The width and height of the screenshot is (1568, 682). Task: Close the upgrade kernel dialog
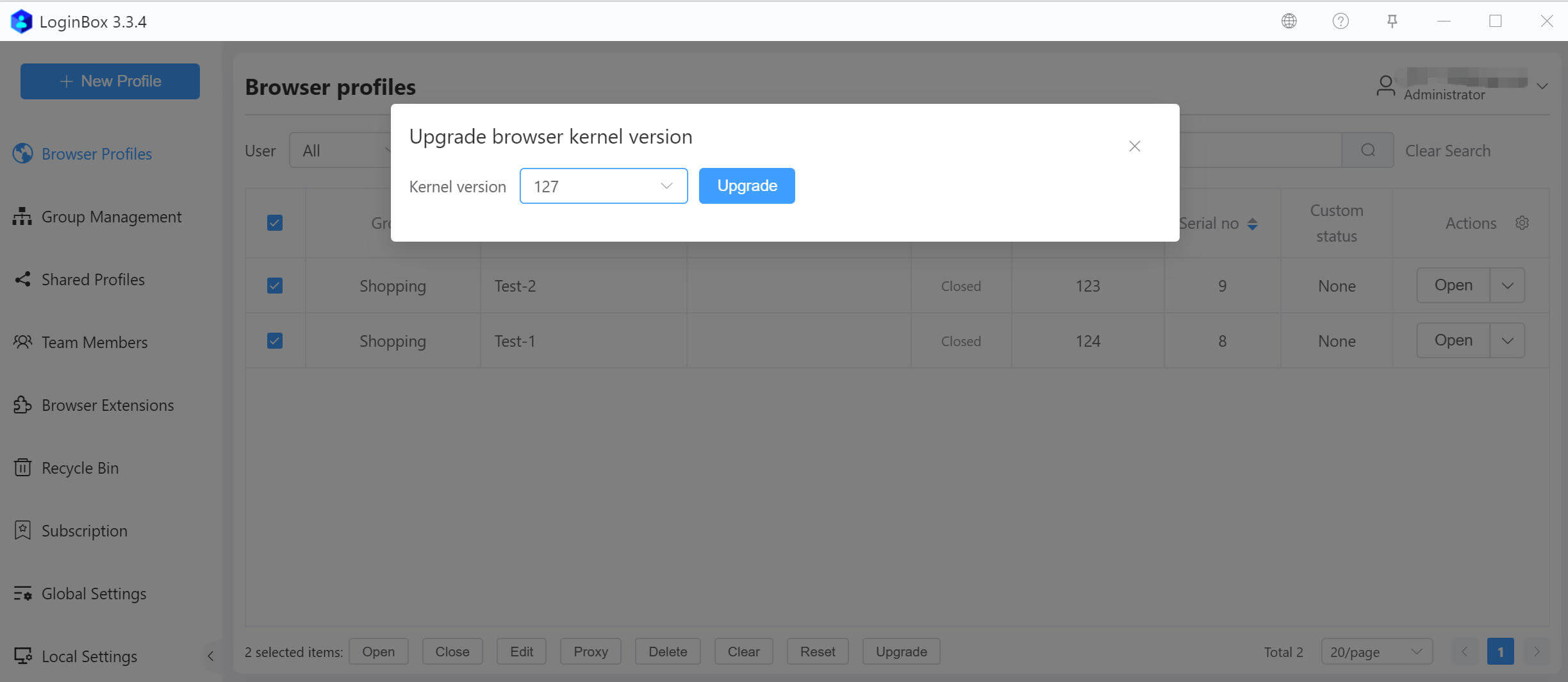click(1134, 146)
